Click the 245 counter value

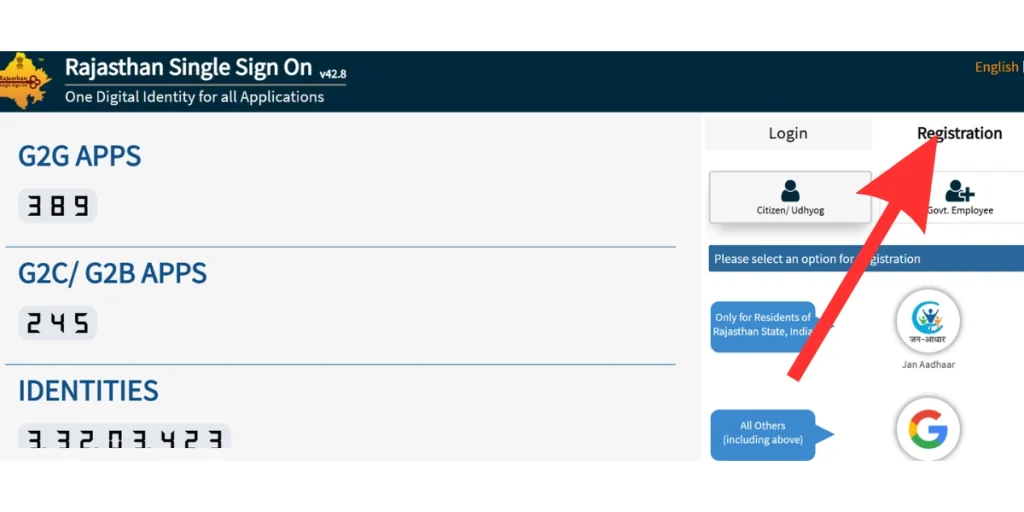pyautogui.click(x=57, y=323)
